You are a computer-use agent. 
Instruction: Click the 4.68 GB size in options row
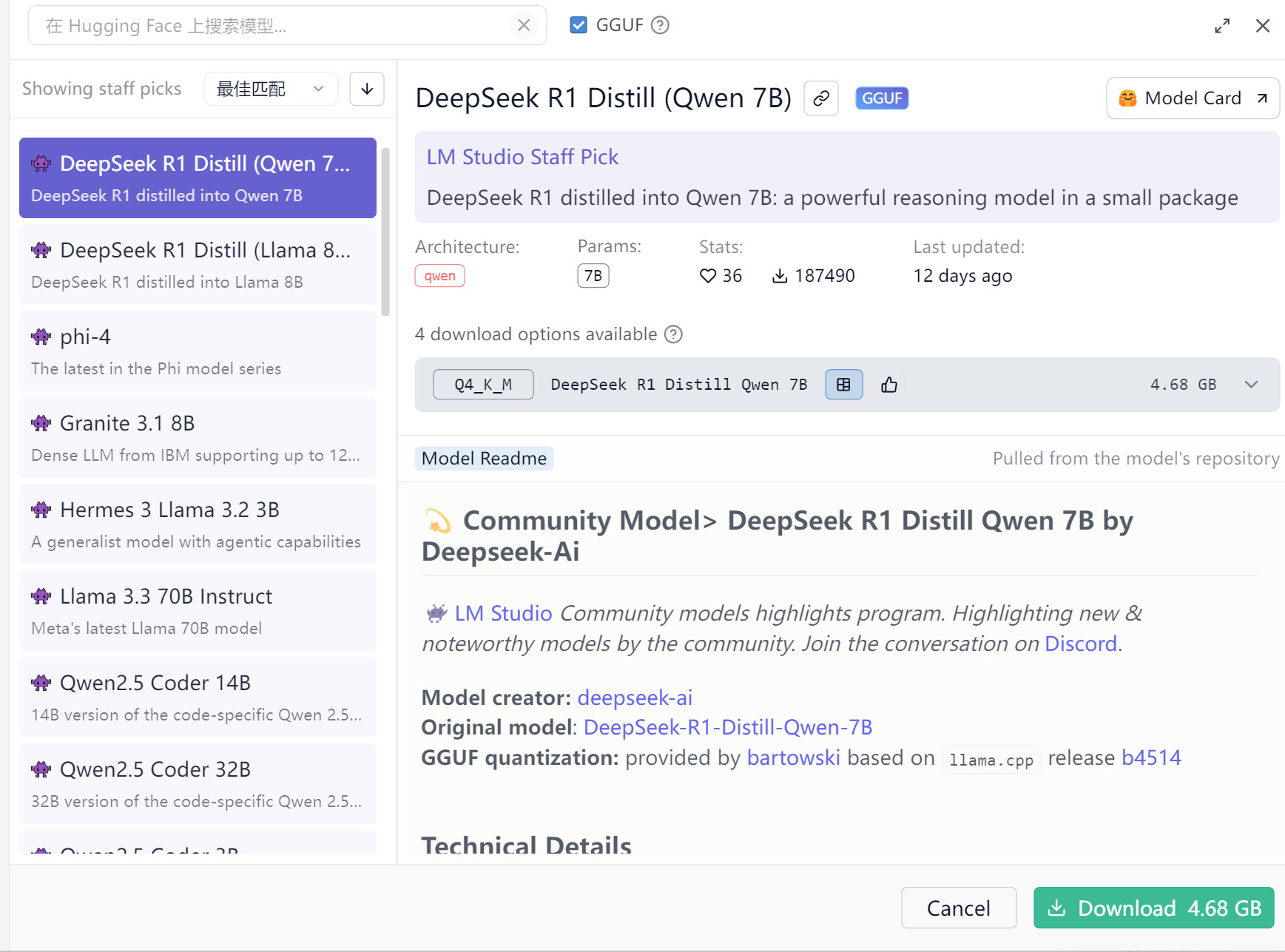1183,385
